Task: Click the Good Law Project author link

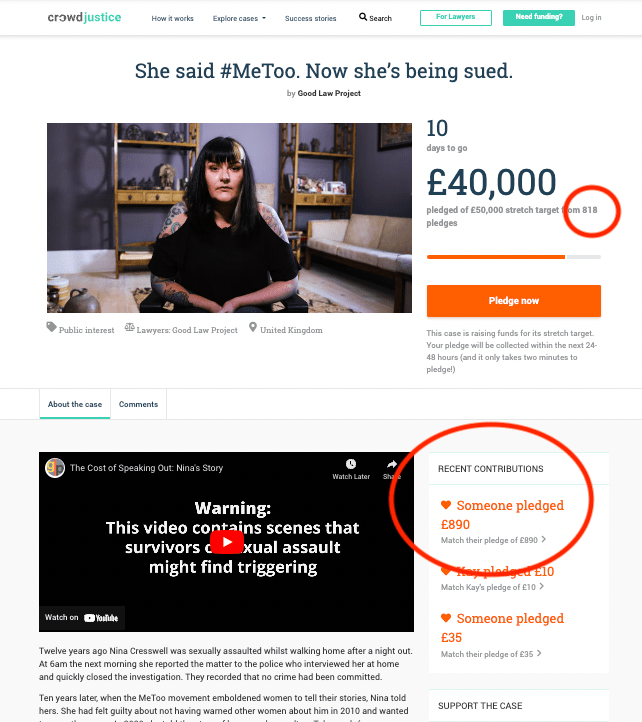Action: (x=329, y=94)
